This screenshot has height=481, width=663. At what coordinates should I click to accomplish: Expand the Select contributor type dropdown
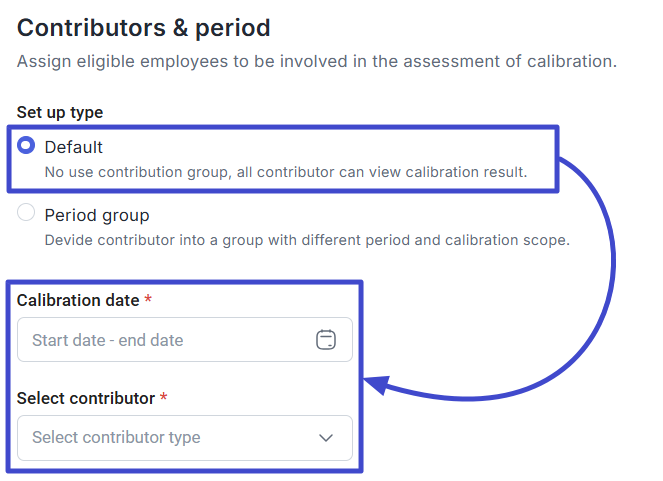coord(185,437)
